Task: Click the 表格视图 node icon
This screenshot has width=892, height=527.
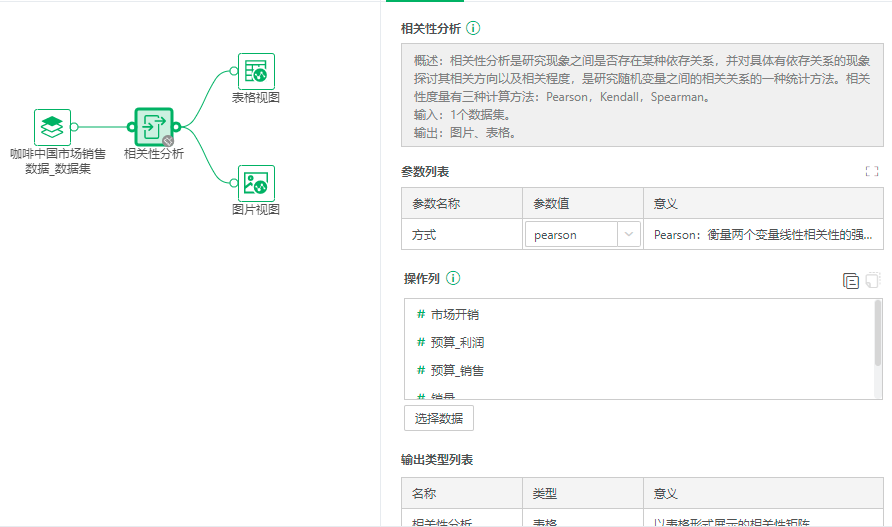Action: (256, 71)
